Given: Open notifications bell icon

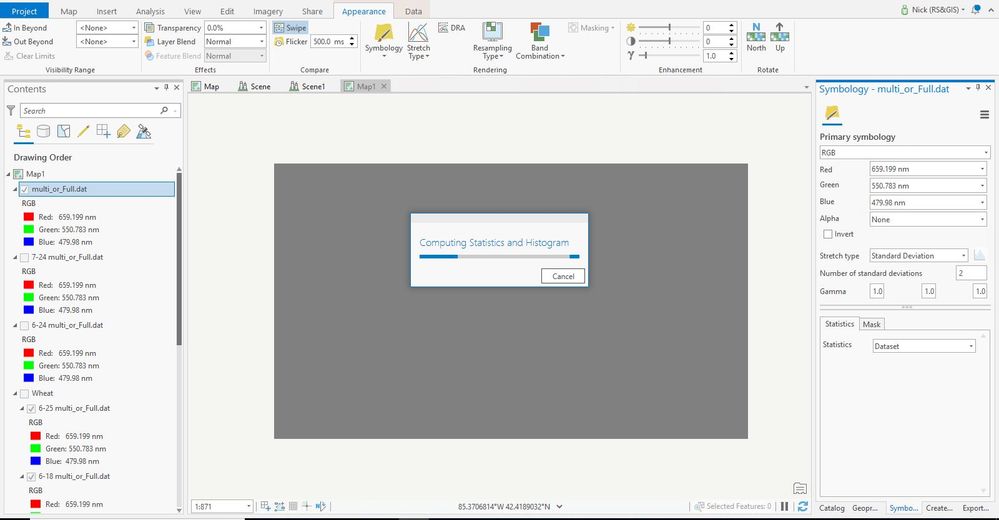Looking at the screenshot, I should coord(975,10).
